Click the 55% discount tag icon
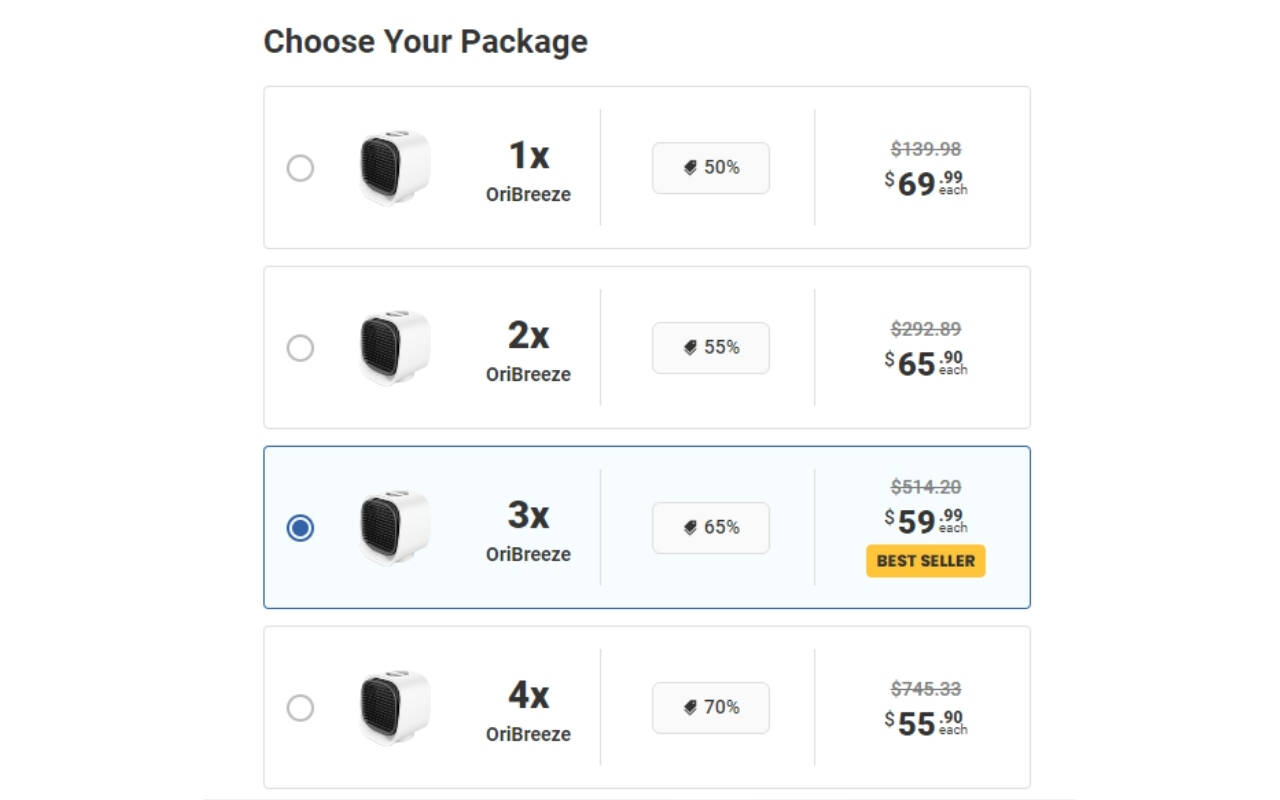This screenshot has height=800, width=1280. 691,348
